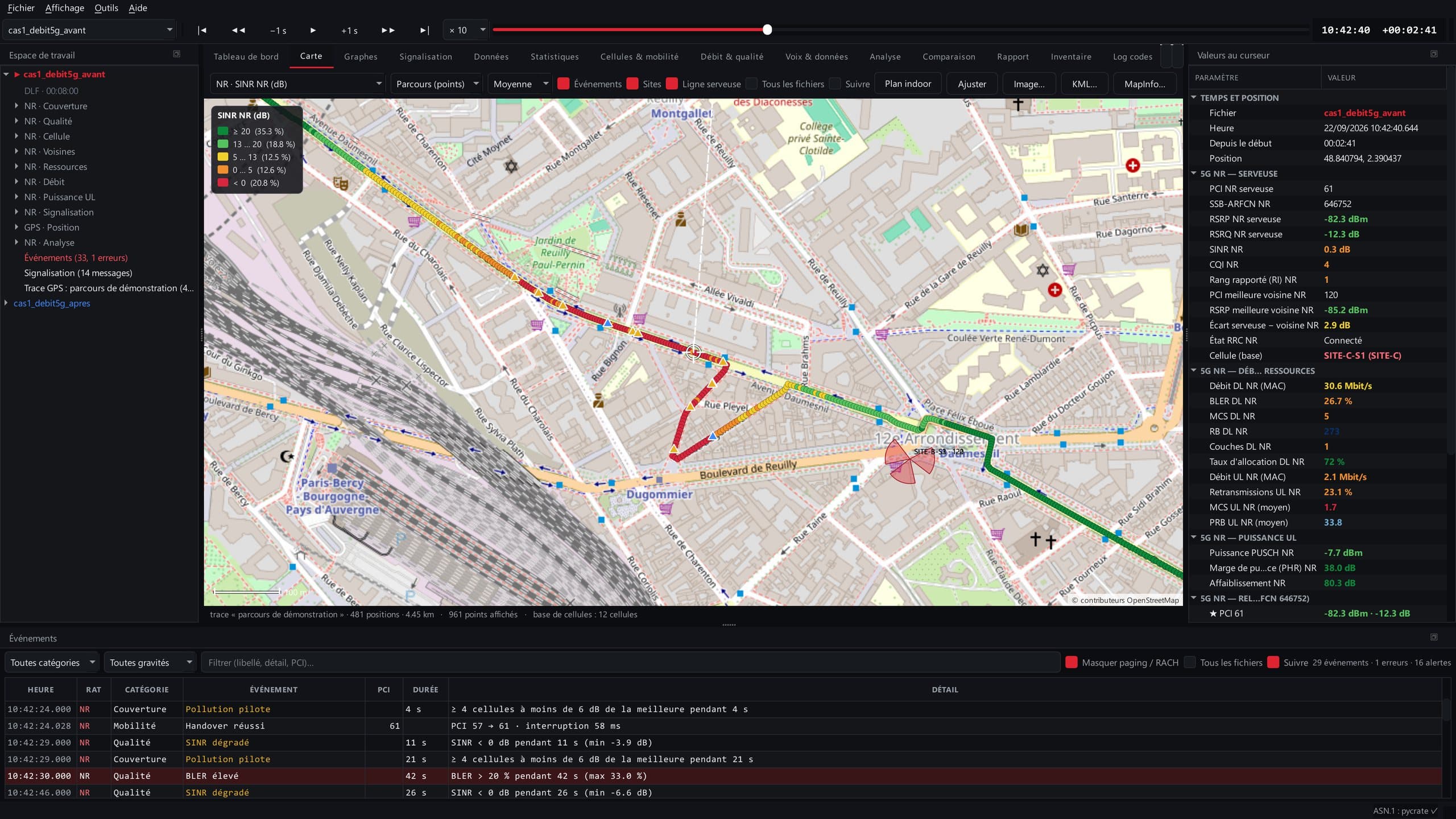Jump to end of recording
1456x819 pixels.
point(424,30)
